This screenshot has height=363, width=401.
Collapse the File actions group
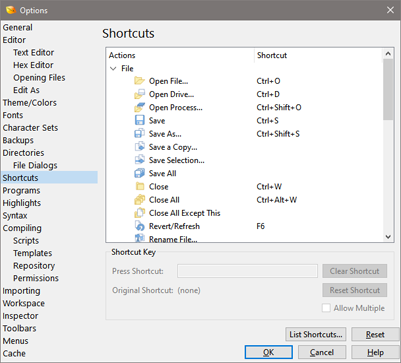click(x=113, y=69)
